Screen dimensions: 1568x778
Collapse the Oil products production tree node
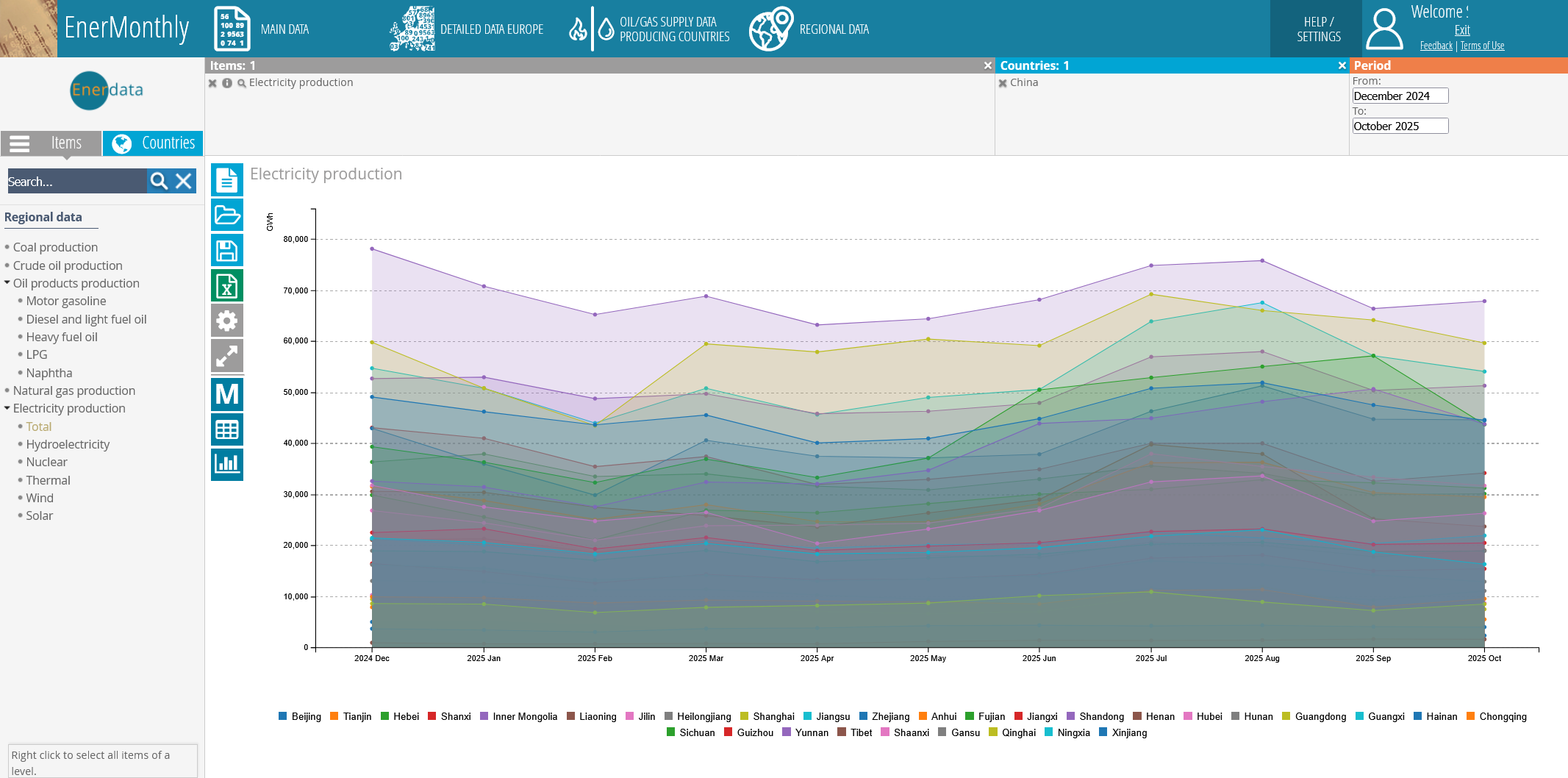7,283
